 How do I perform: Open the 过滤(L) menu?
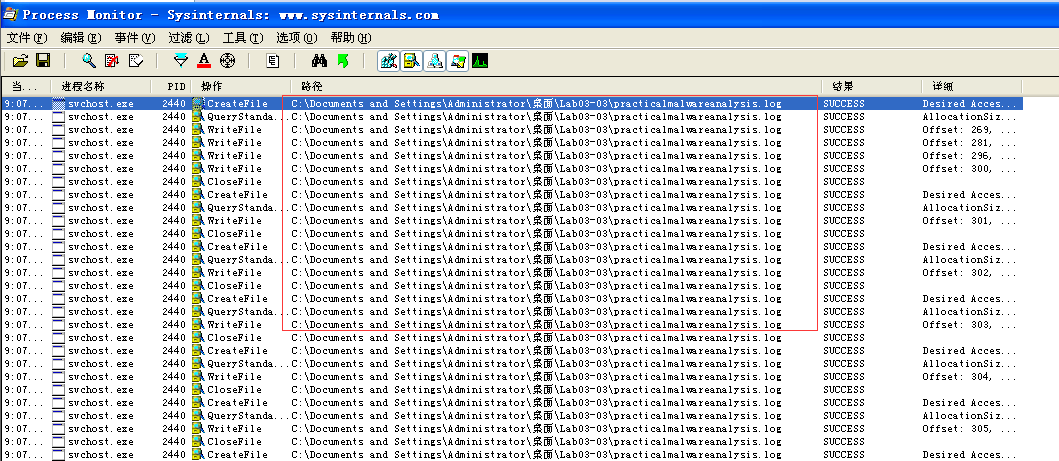[x=189, y=38]
